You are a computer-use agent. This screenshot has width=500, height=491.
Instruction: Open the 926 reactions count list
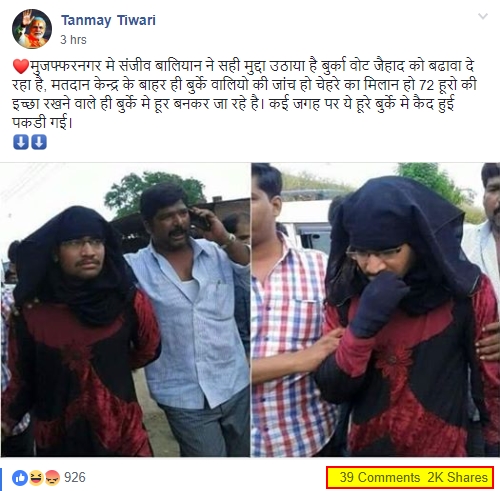75,477
